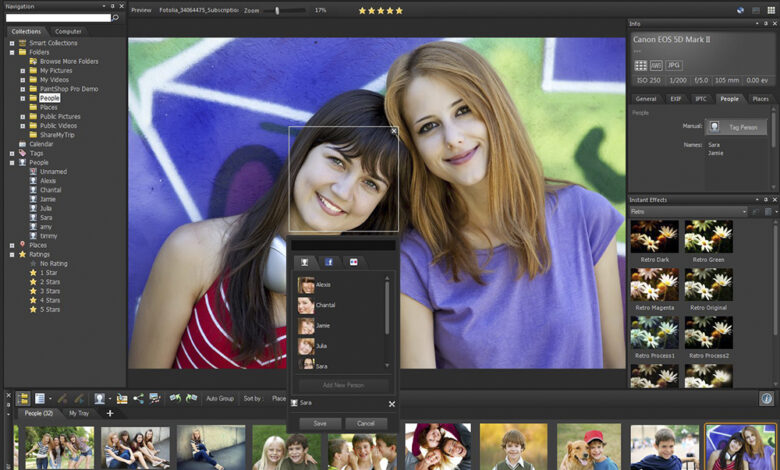Click the globe icon in the top bar
This screenshot has width=780, height=470.
coord(740,10)
